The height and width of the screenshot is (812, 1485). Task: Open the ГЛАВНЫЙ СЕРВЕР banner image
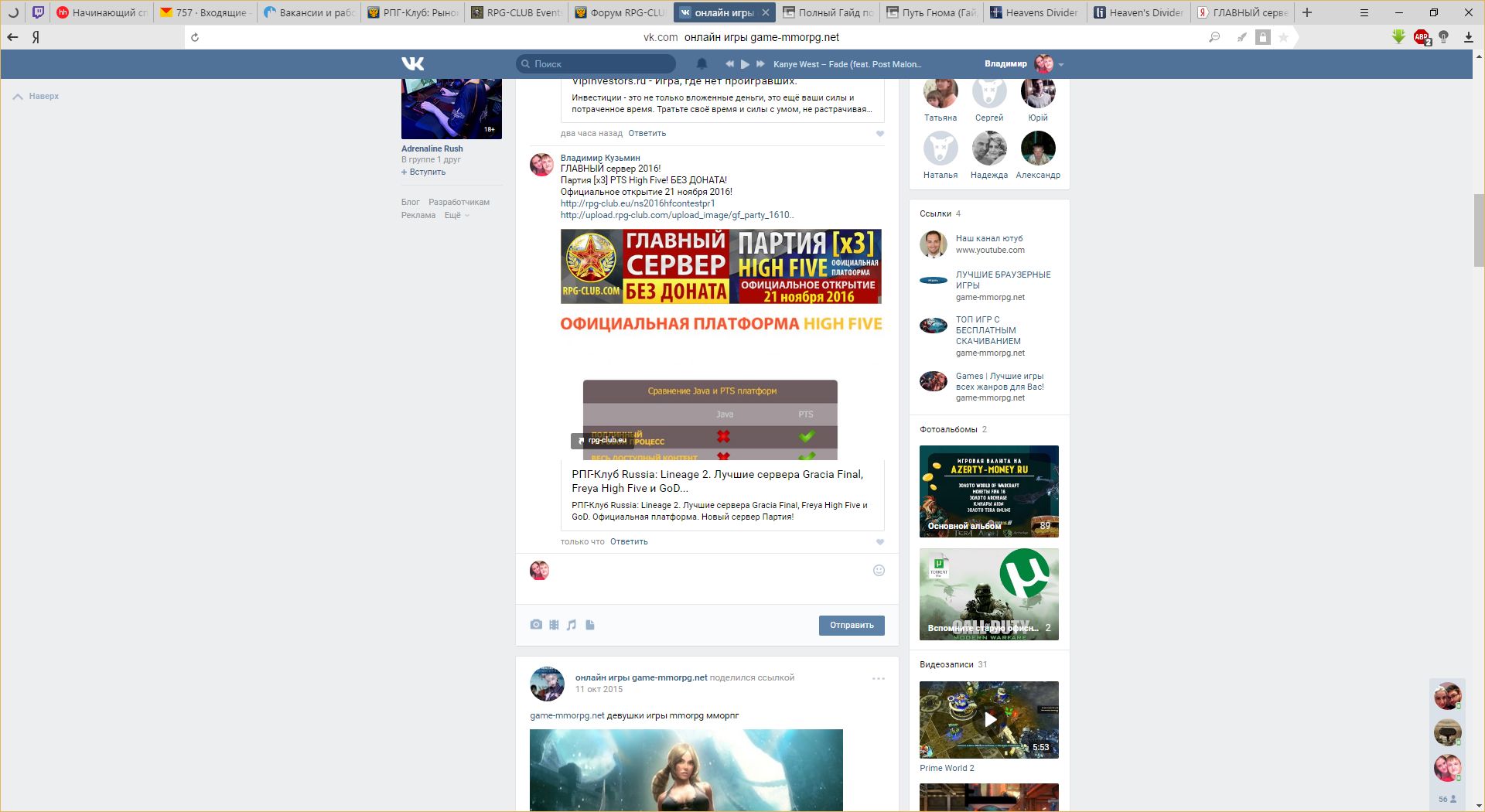pos(721,266)
